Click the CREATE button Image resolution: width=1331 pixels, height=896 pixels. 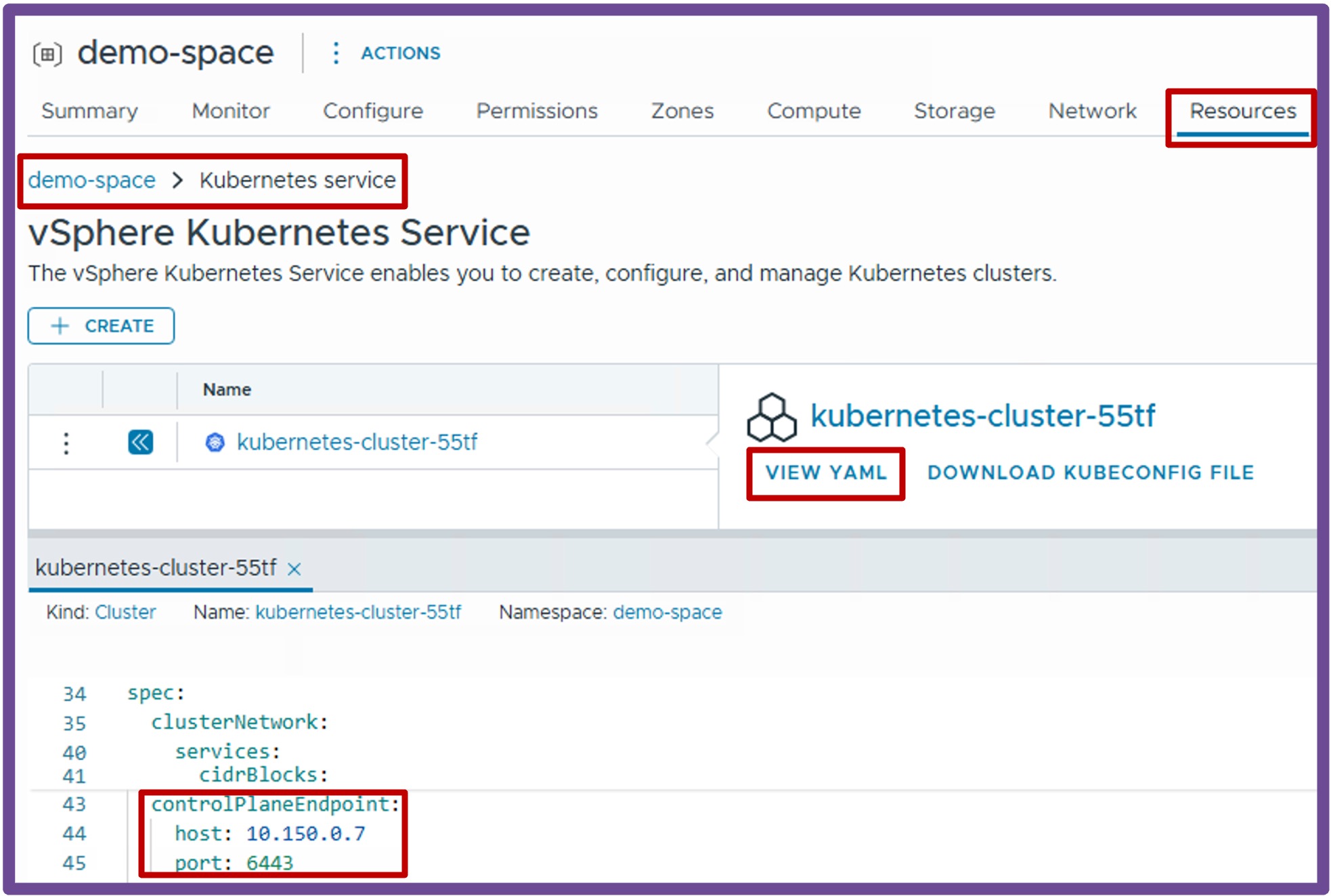(x=101, y=326)
